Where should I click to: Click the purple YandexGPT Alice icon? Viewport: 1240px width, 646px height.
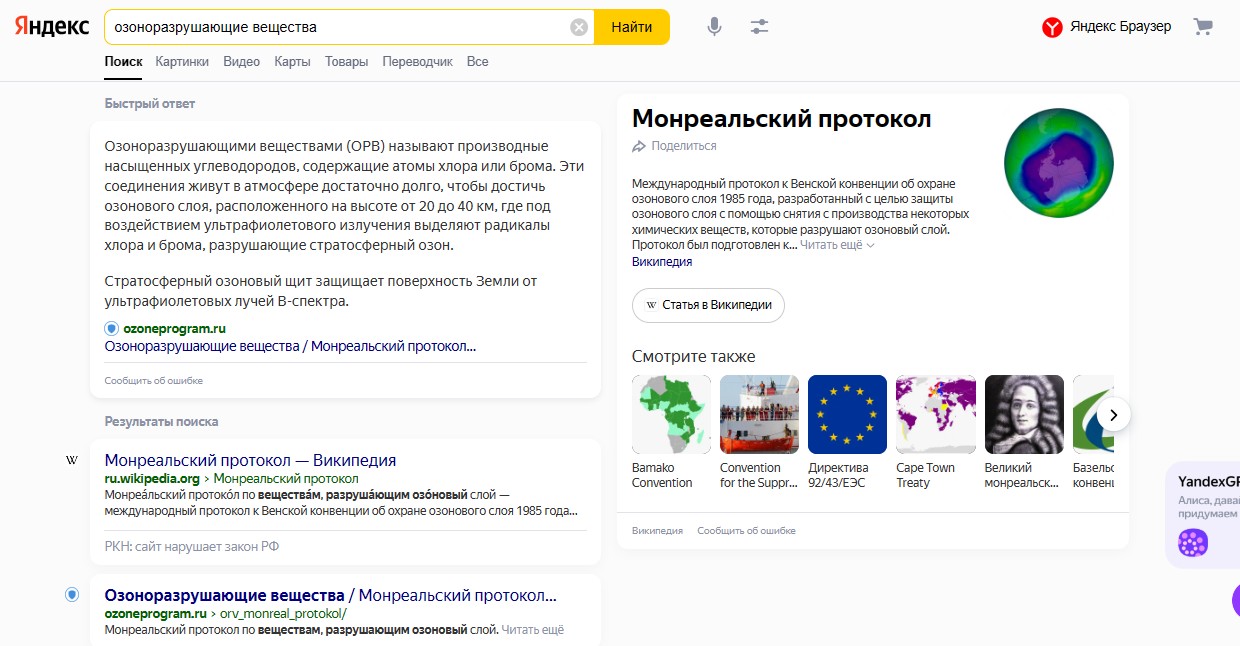1192,543
